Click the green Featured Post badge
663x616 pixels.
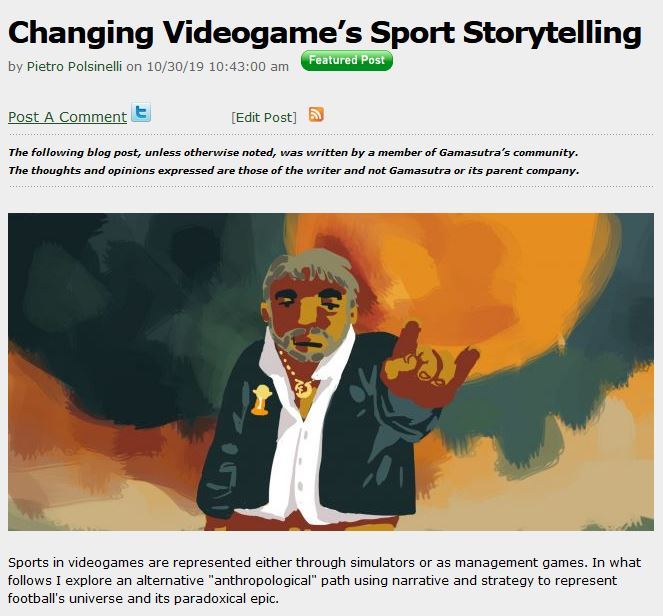347,61
